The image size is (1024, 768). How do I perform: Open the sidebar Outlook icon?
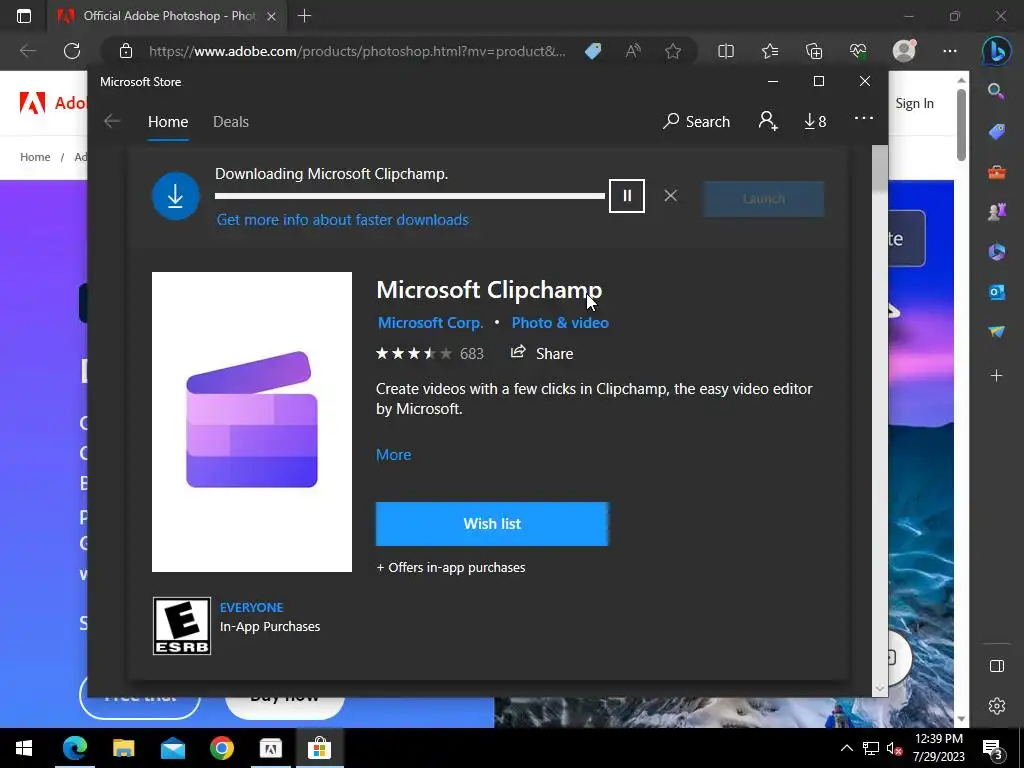point(997,292)
